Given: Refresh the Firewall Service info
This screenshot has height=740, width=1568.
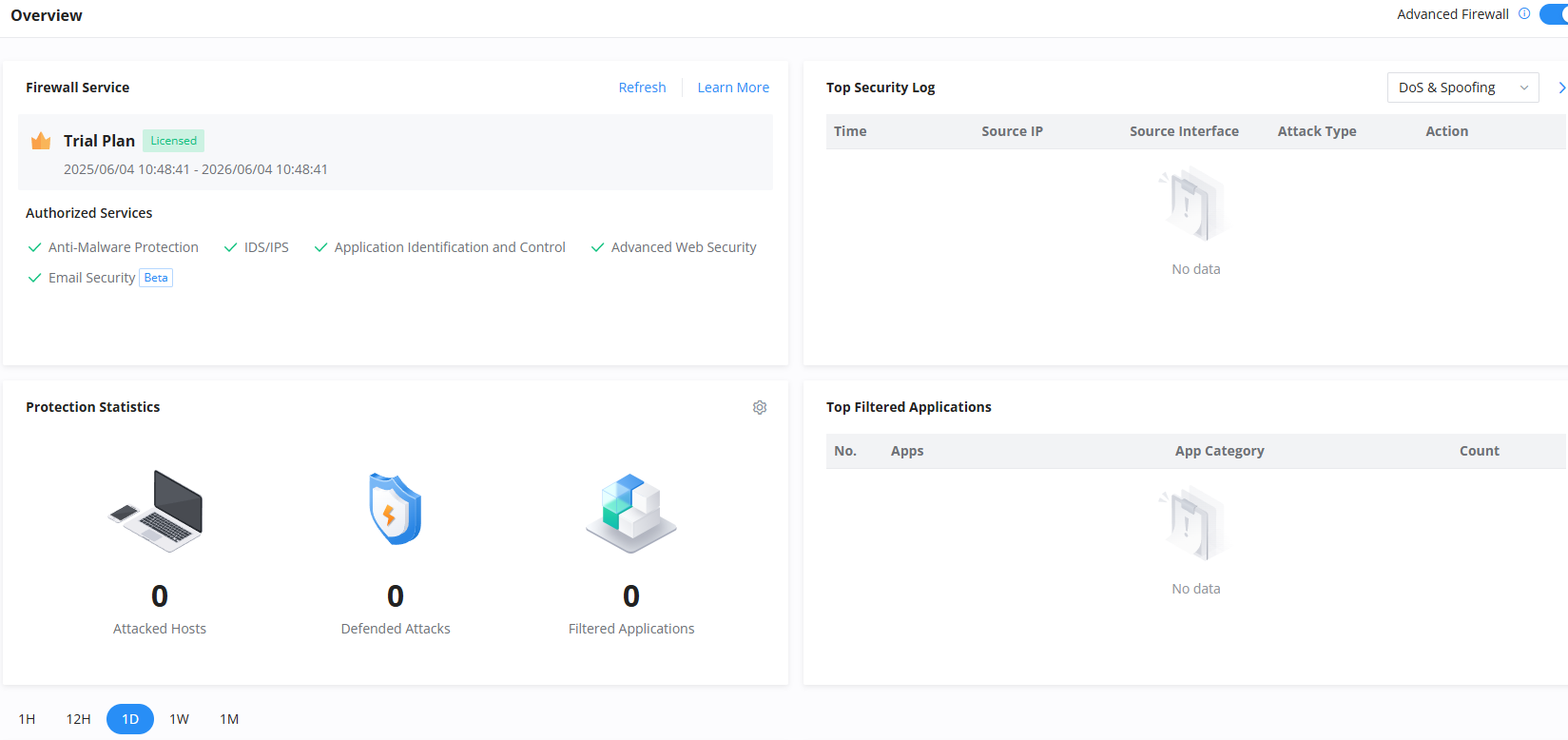Looking at the screenshot, I should (x=642, y=88).
